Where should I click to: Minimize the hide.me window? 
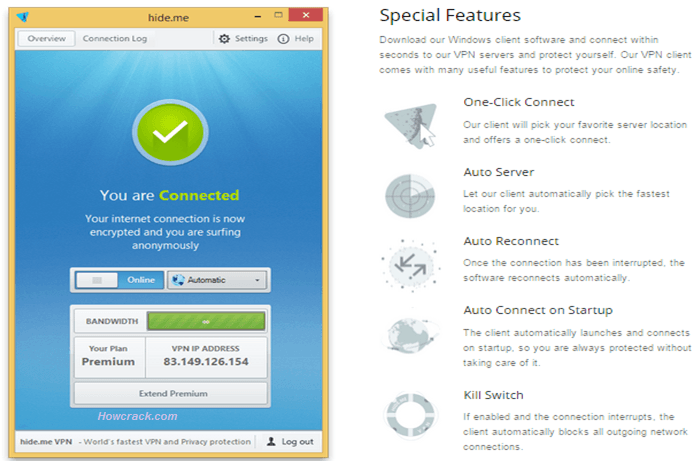point(258,16)
